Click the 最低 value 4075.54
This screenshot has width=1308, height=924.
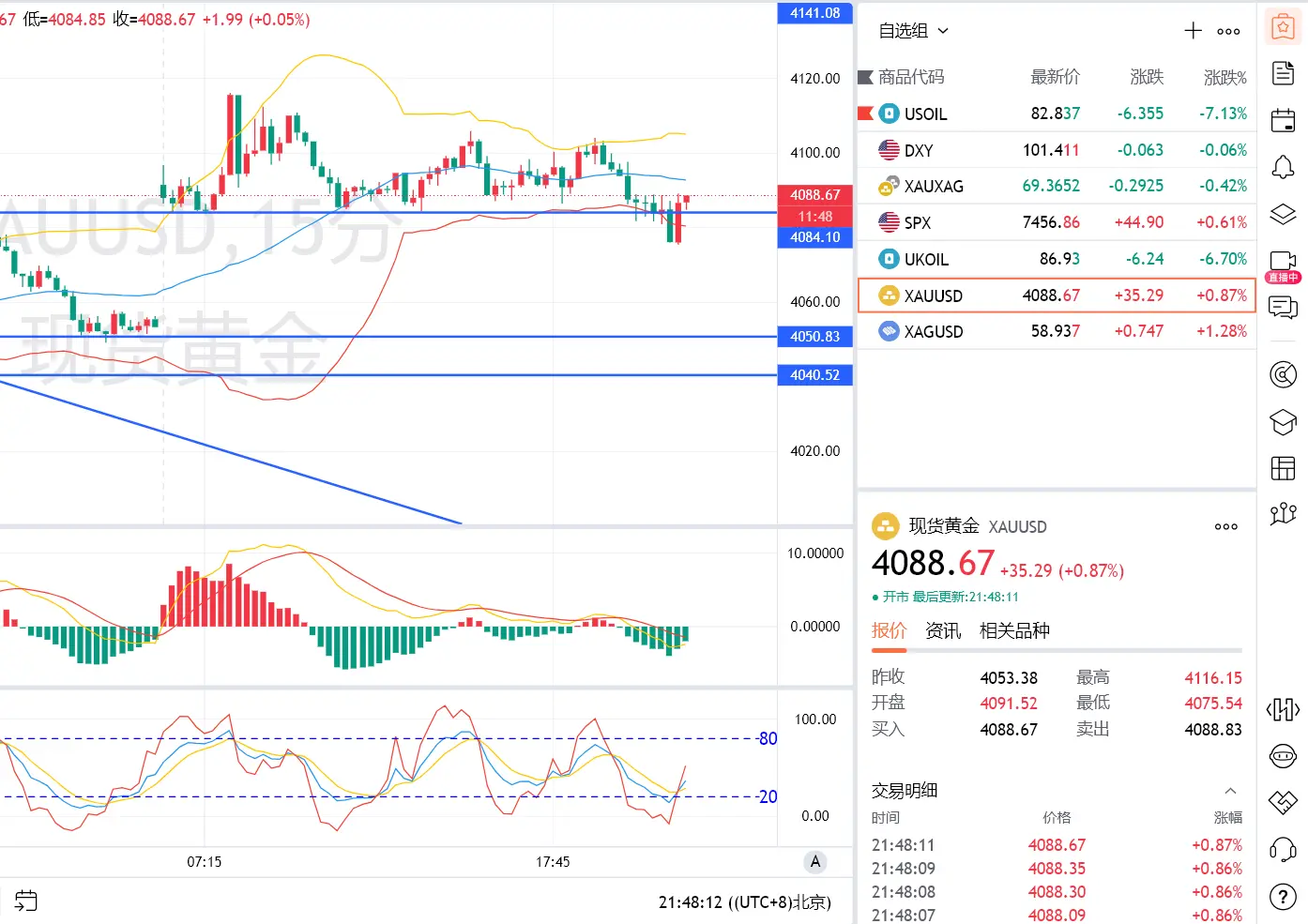click(x=1213, y=703)
